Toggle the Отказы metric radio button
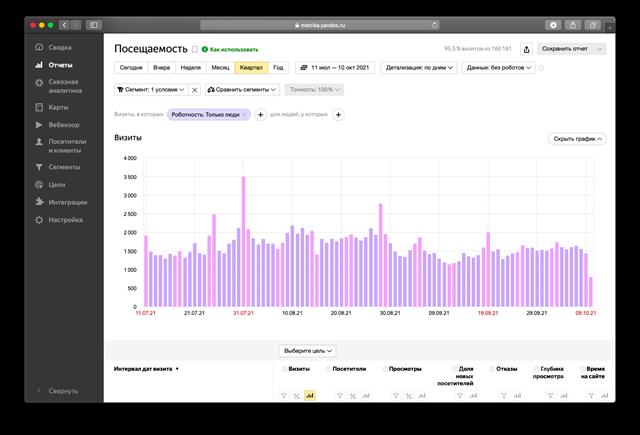The width and height of the screenshot is (640, 435). coord(490,368)
